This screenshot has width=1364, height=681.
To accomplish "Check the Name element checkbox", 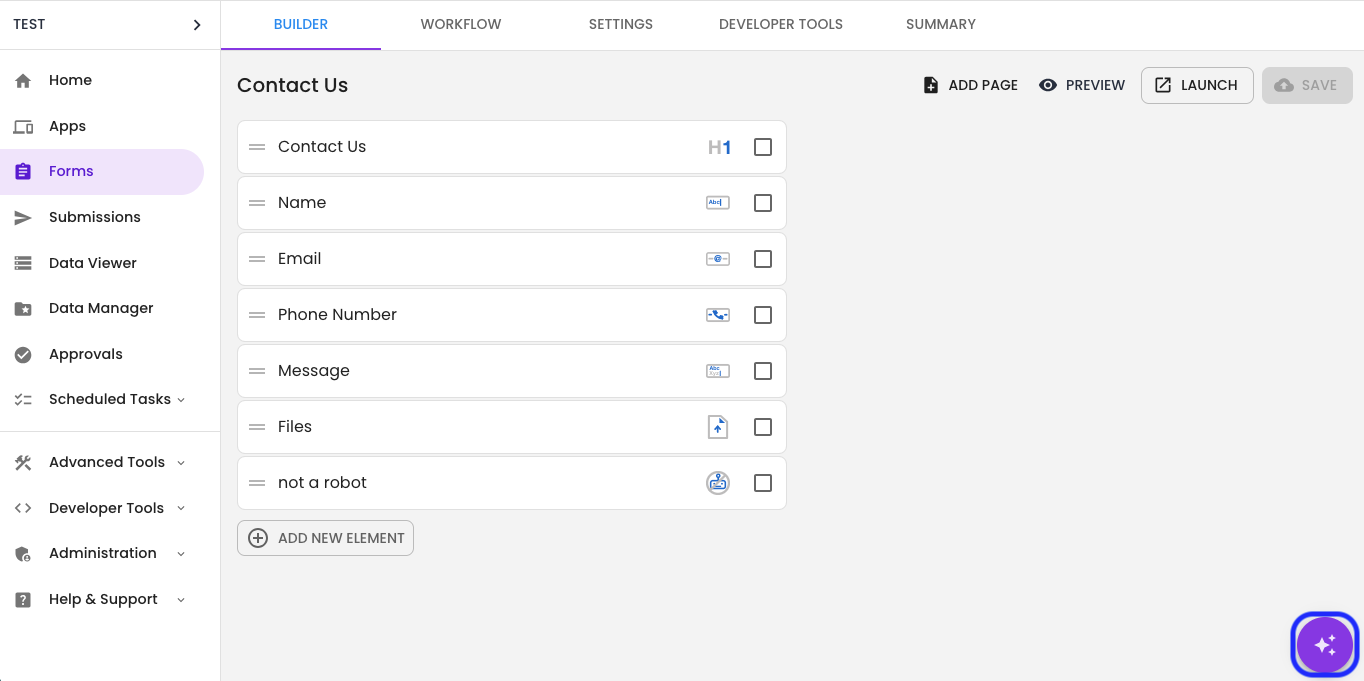I will coord(763,203).
